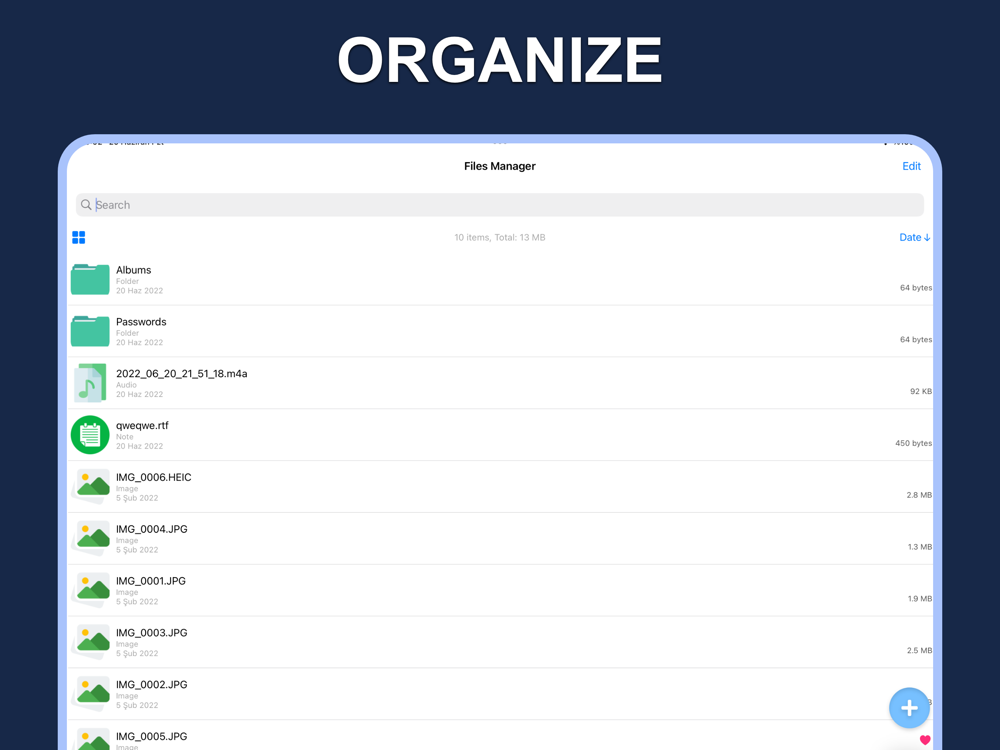Image resolution: width=1000 pixels, height=750 pixels.
Task: Click the 64 bytes size of Passwords
Action: pyautogui.click(x=916, y=339)
